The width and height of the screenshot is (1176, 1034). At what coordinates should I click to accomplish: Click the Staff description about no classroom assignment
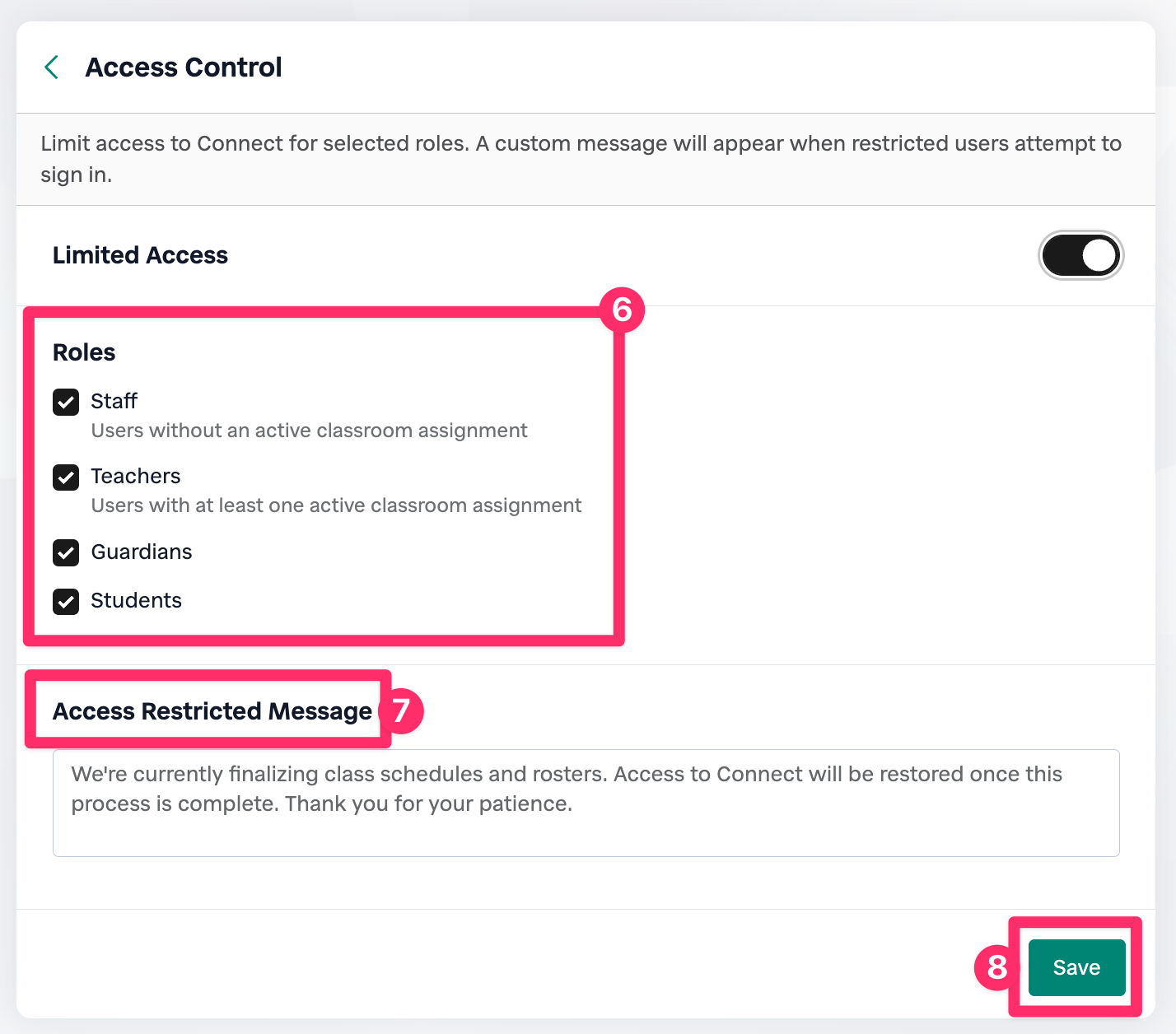[309, 431]
